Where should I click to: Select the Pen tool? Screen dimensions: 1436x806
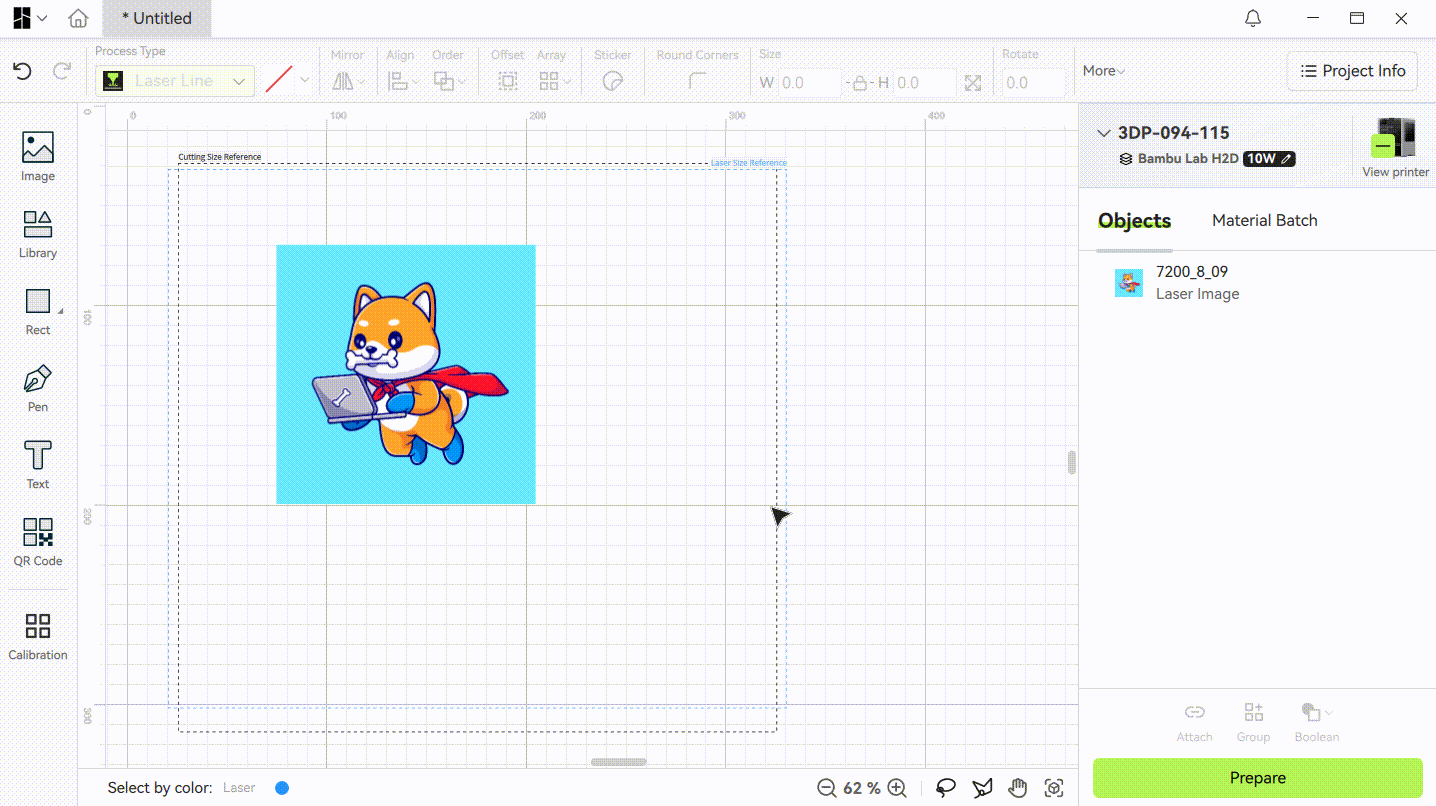(x=38, y=388)
